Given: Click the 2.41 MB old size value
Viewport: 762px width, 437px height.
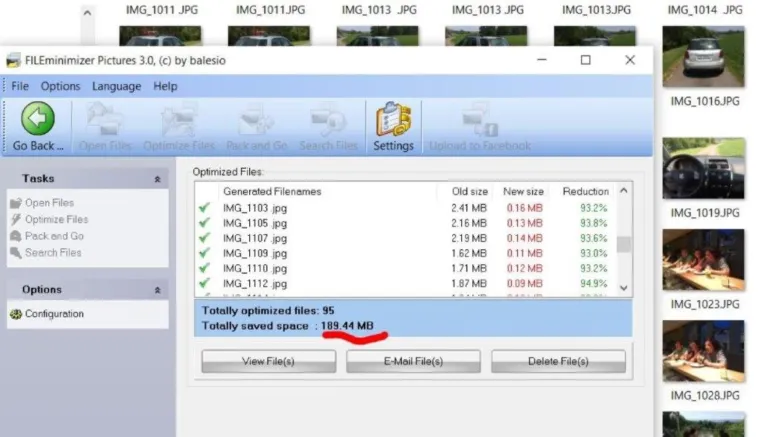Looking at the screenshot, I should click(468, 208).
